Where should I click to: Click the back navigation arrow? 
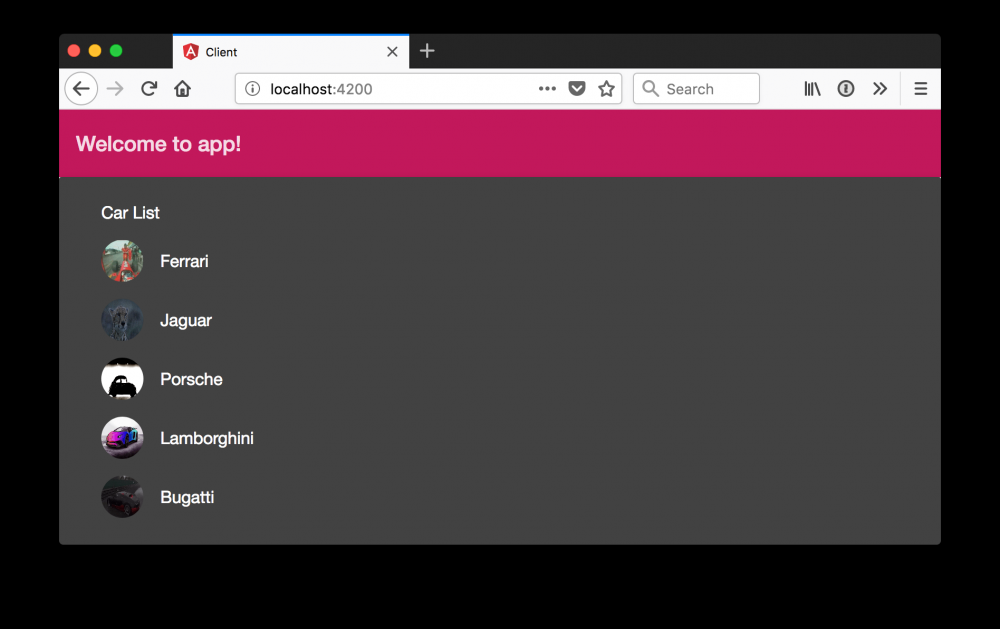click(81, 88)
